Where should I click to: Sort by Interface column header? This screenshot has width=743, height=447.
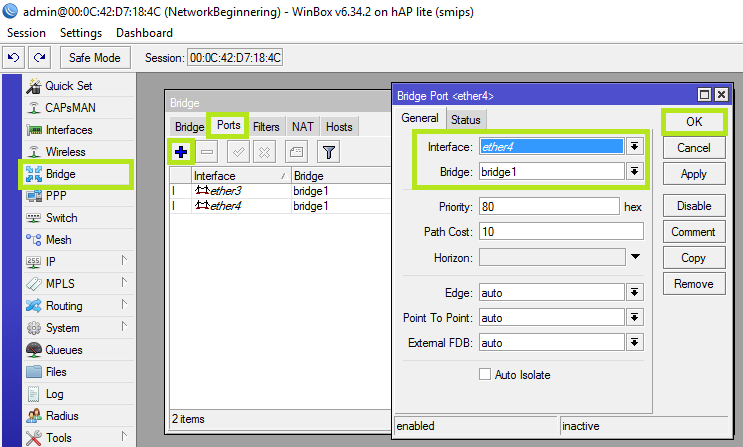tap(241, 176)
